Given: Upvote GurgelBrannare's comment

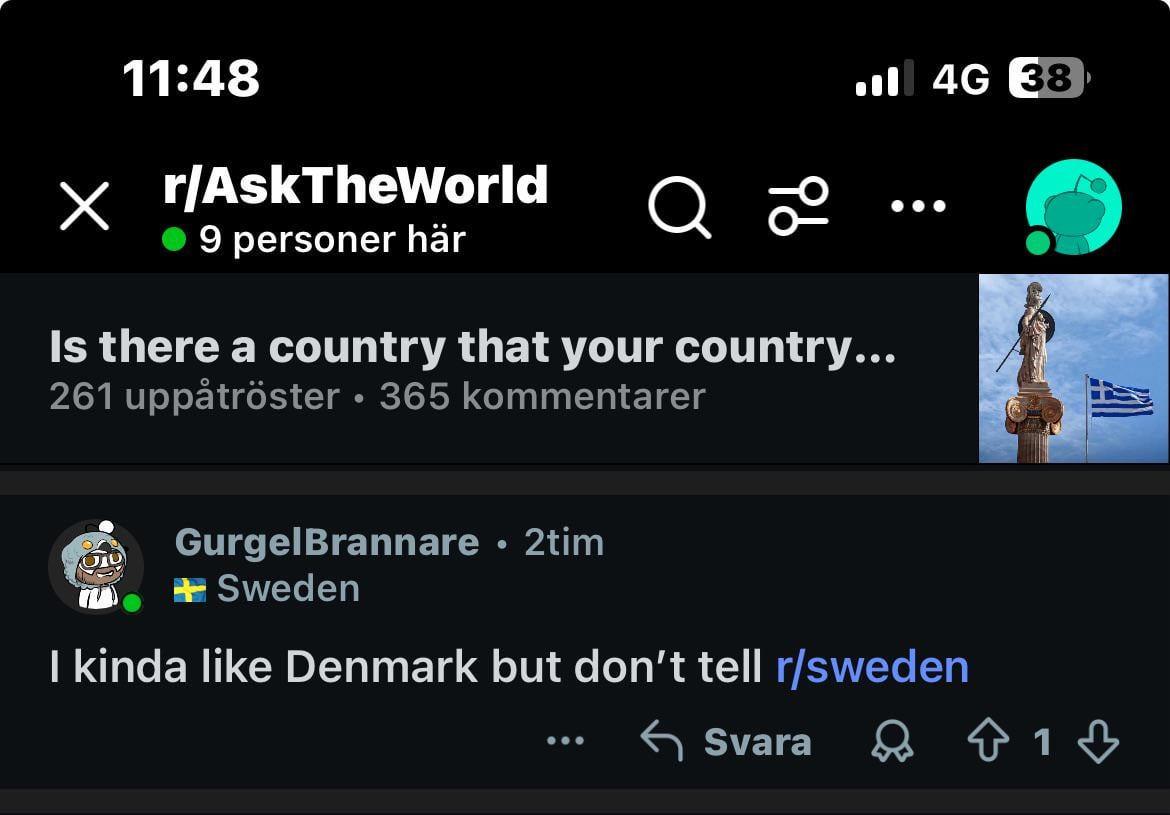Looking at the screenshot, I should click(x=988, y=742).
